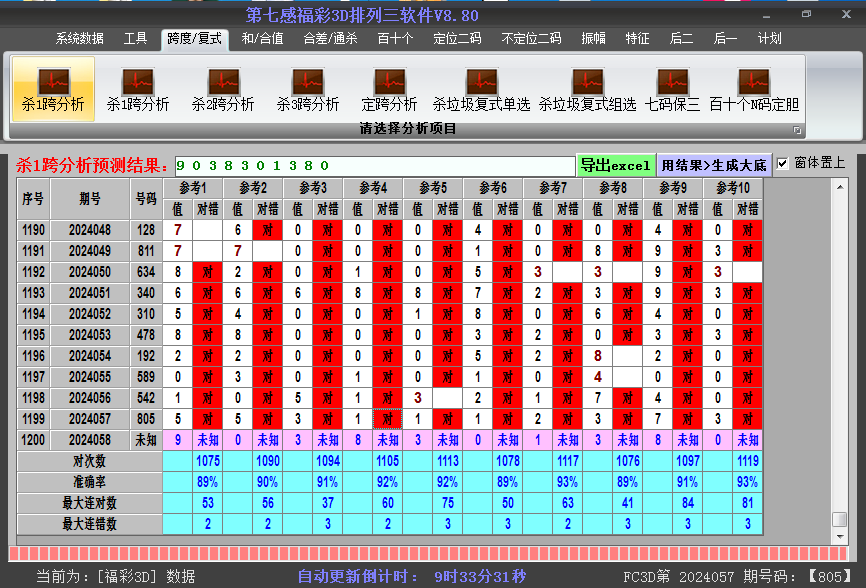Click the 杀1跨分析预测结果 label
The image size is (866, 588).
(x=92, y=165)
